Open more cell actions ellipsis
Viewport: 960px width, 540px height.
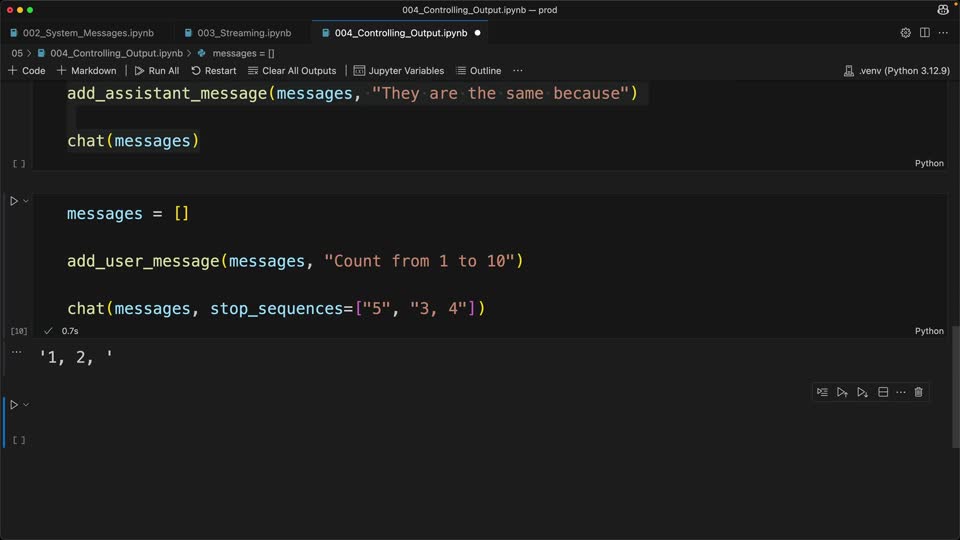coord(901,392)
